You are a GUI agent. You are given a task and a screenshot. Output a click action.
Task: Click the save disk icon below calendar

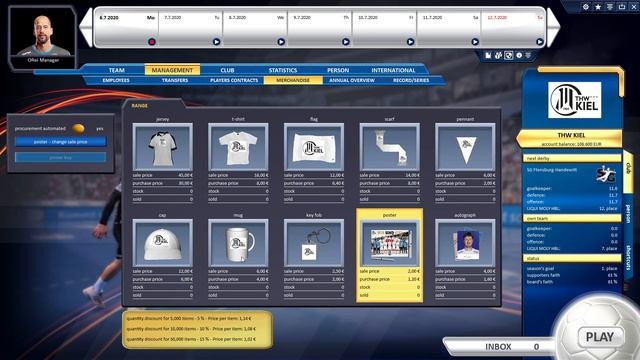488,55
